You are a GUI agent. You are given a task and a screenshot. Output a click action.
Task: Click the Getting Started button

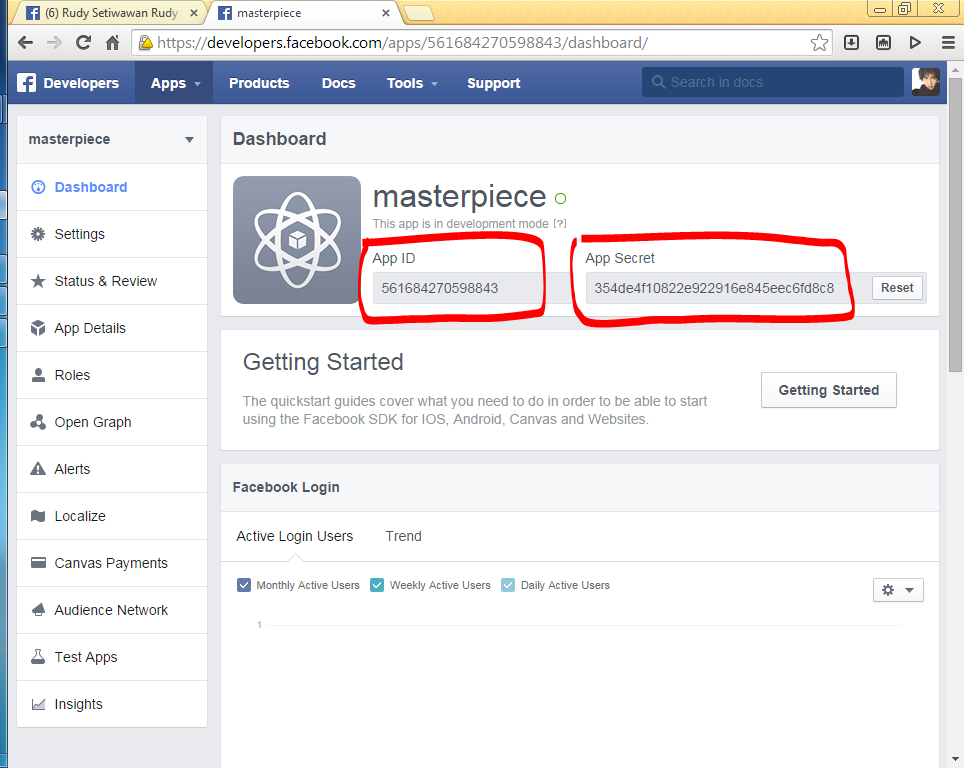(829, 390)
